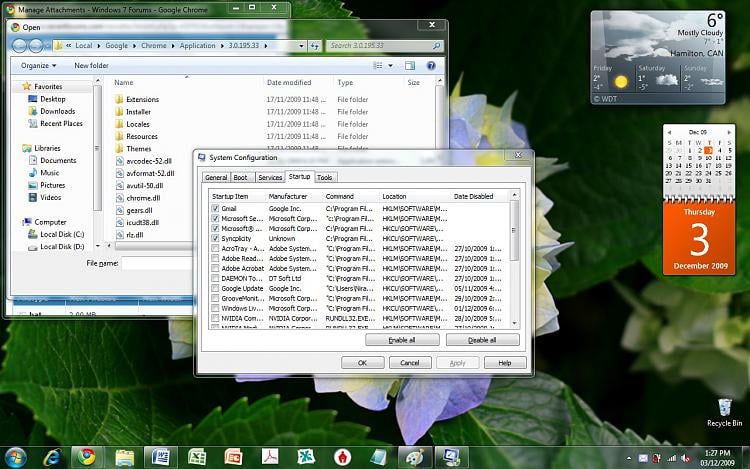Screen dimensions: 750x469
Task: Click the Disable all button
Action: pos(482,340)
